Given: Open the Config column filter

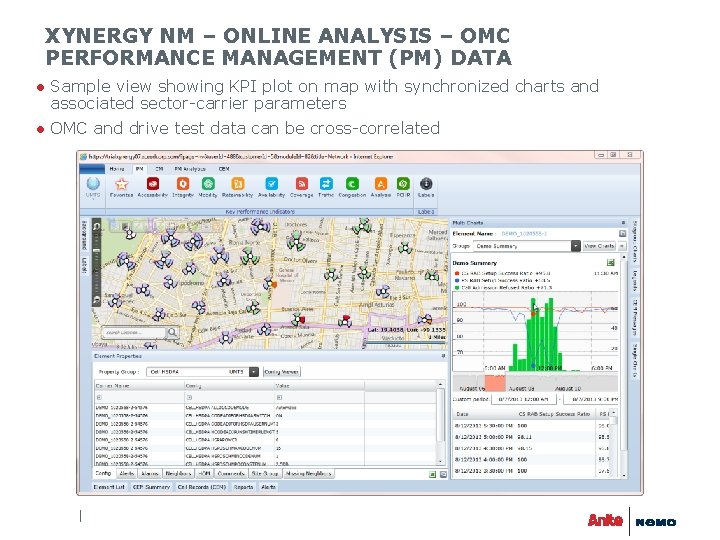Looking at the screenshot, I should (x=189, y=398).
